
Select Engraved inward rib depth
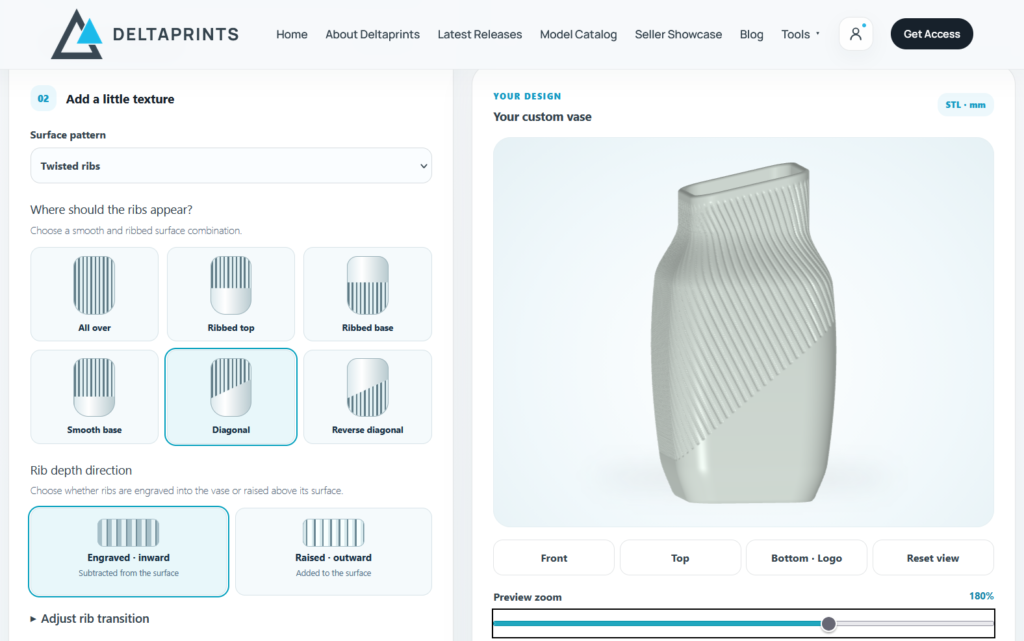[x=129, y=552]
